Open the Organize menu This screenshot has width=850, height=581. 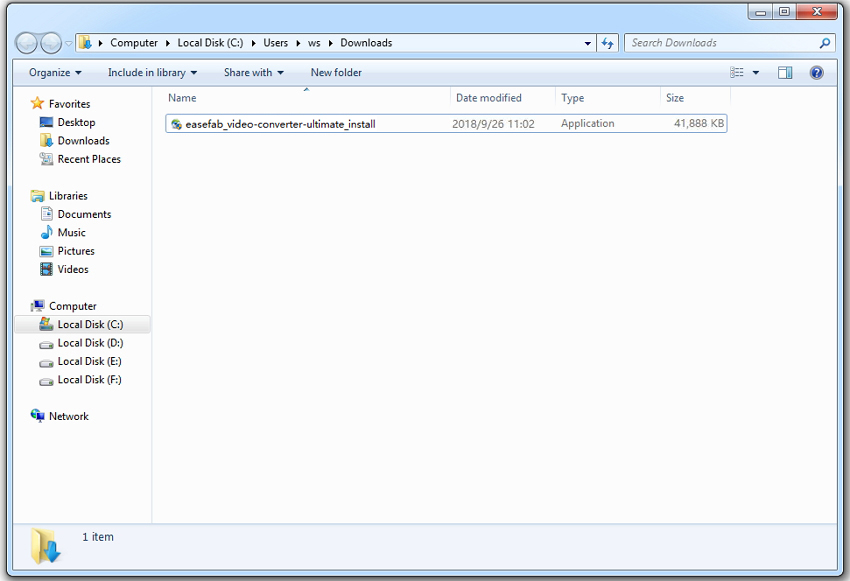tap(55, 73)
